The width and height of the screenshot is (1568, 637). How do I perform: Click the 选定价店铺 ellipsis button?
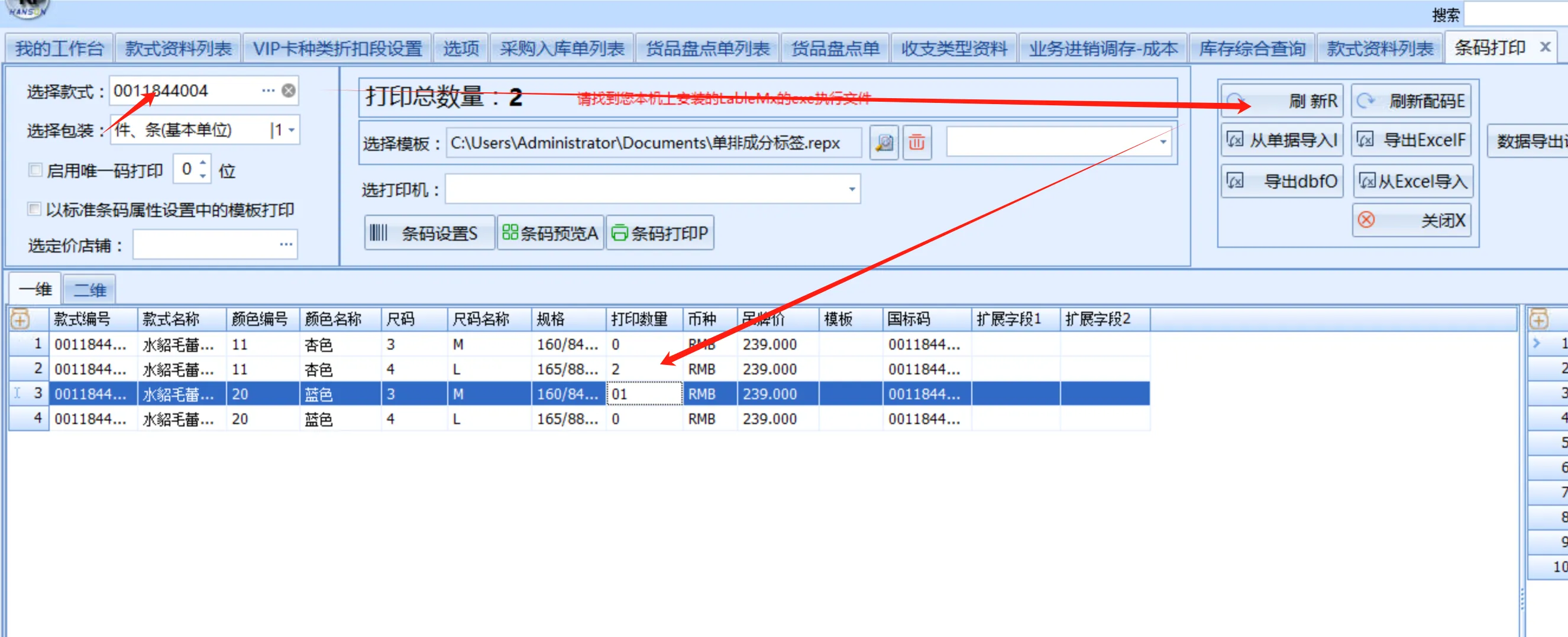pos(286,245)
